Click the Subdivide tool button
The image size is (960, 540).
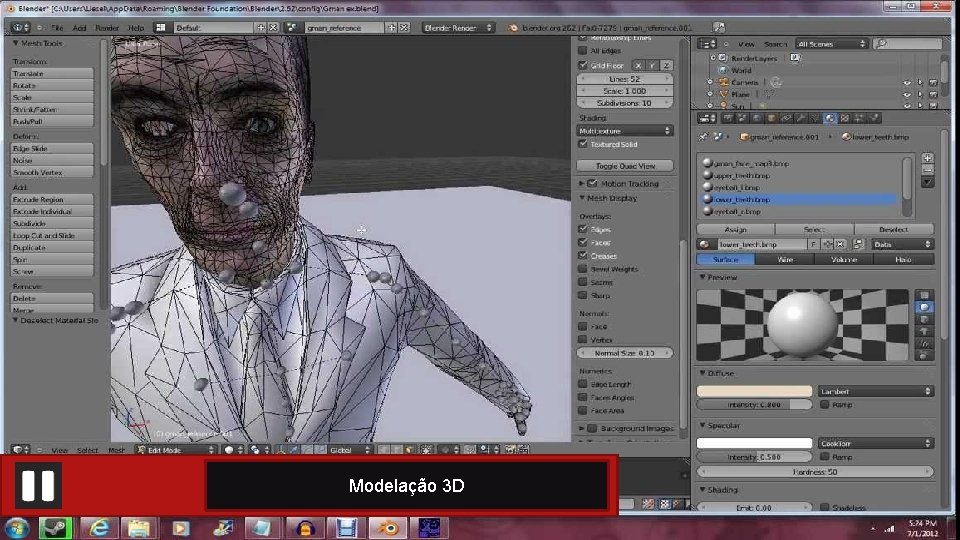pos(52,223)
